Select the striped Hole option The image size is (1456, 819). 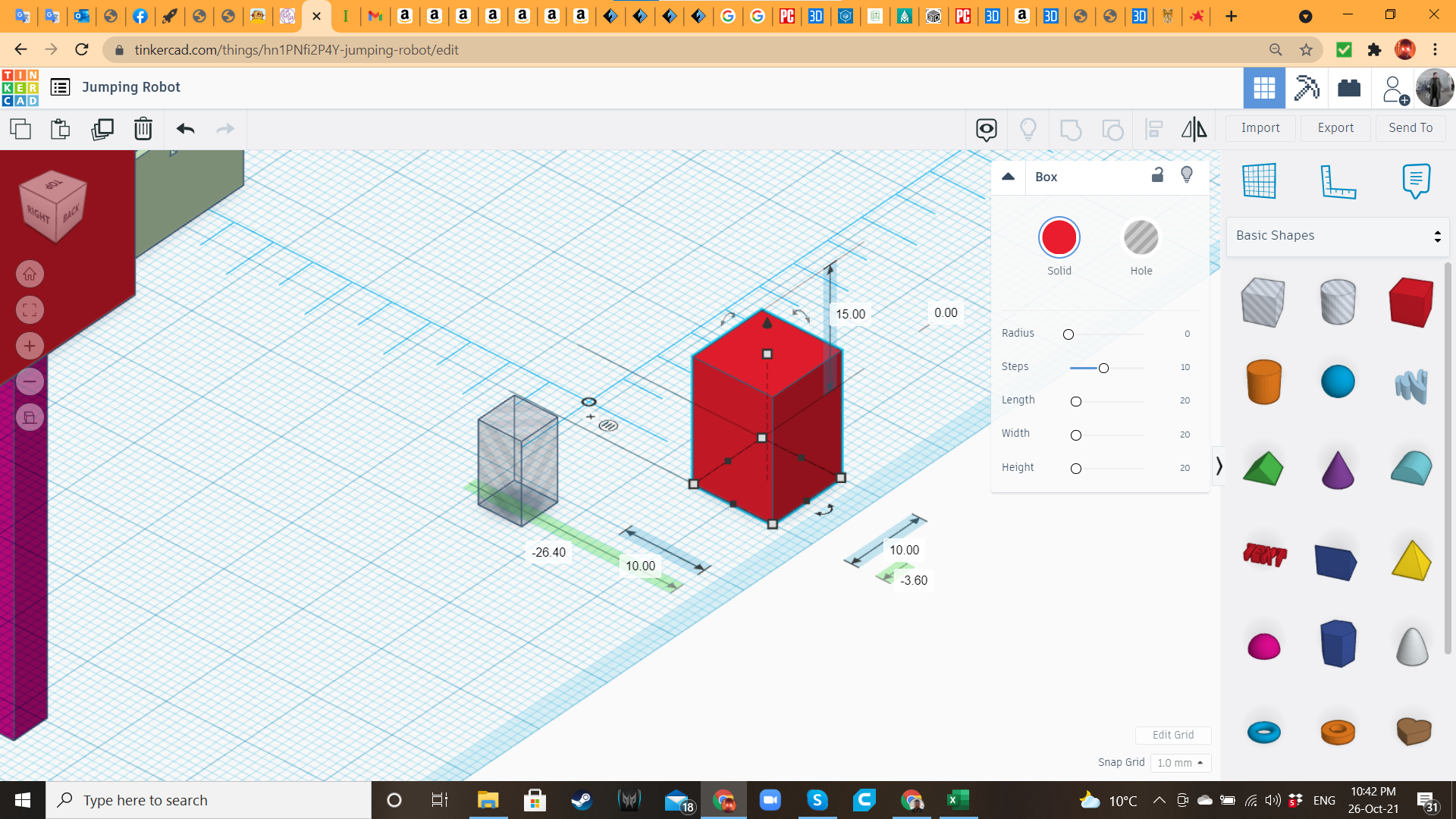click(1141, 238)
